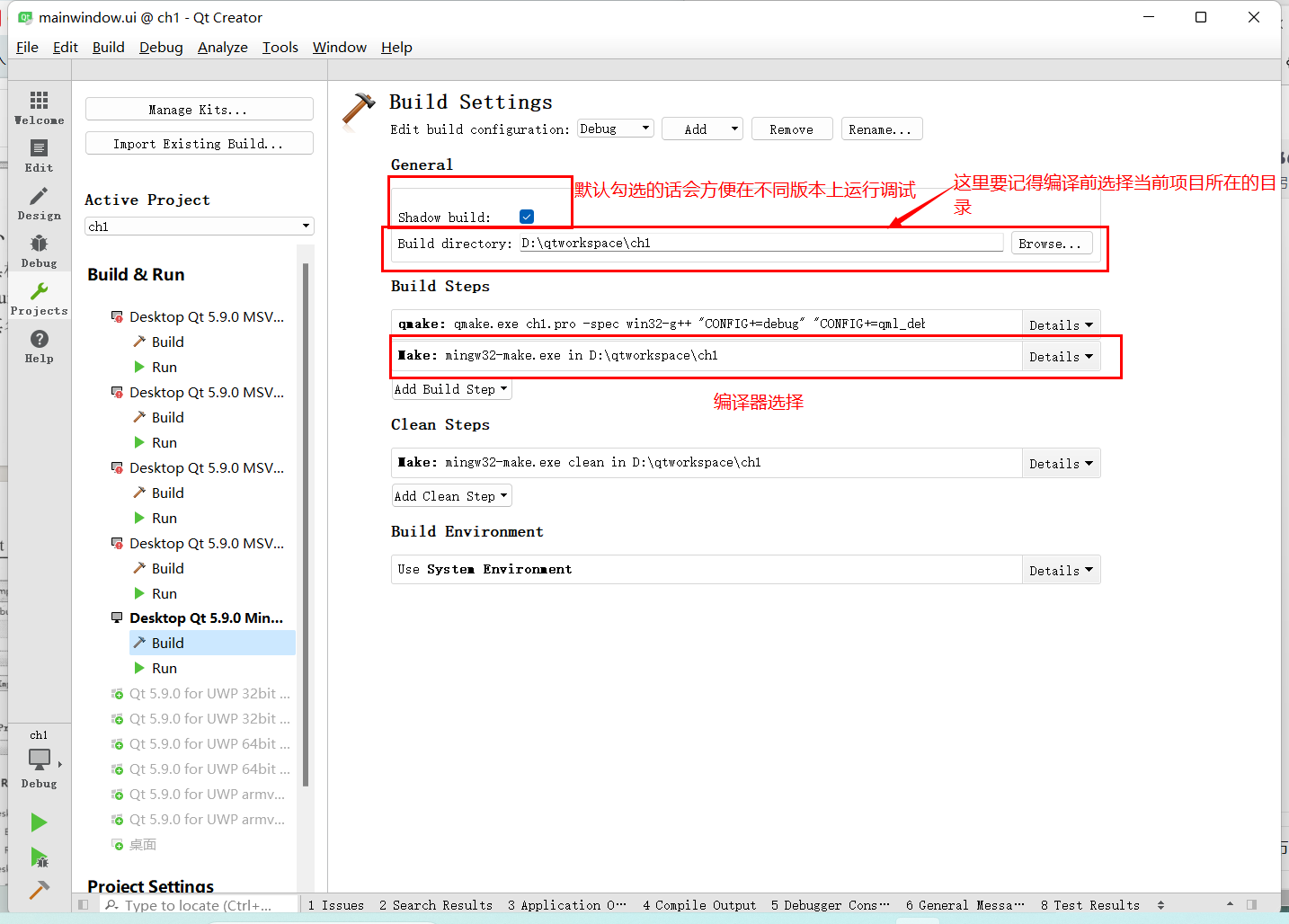Open the Edit menu in the menu bar
Viewport: 1289px width, 924px height.
[x=66, y=48]
